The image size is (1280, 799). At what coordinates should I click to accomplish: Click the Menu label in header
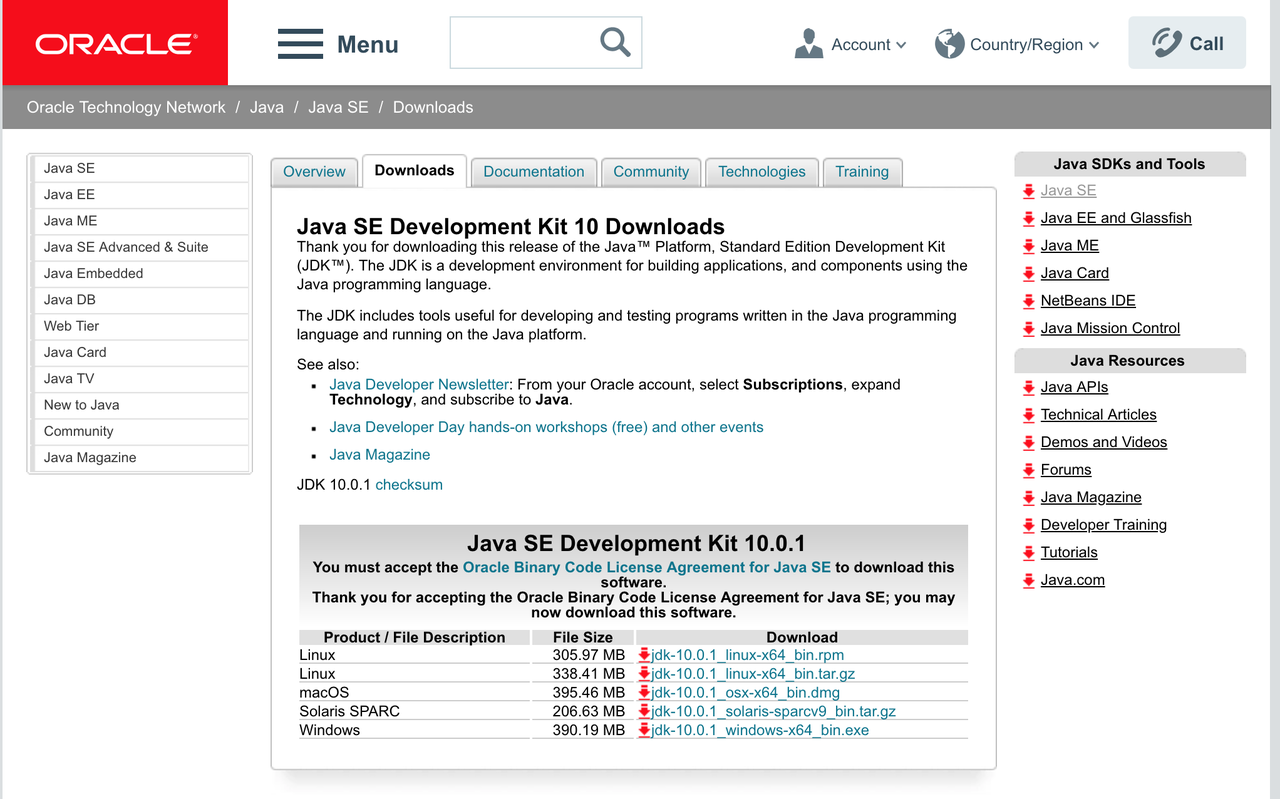click(x=368, y=45)
